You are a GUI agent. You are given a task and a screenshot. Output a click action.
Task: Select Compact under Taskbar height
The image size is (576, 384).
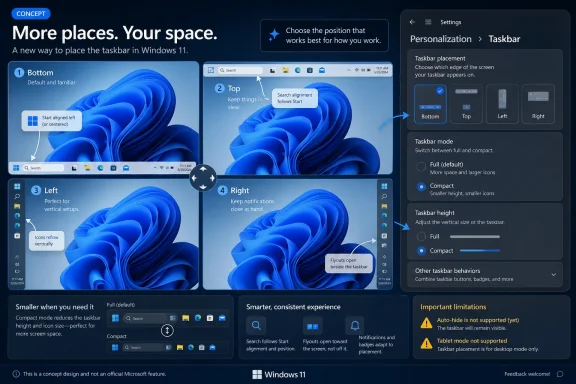pyautogui.click(x=421, y=251)
